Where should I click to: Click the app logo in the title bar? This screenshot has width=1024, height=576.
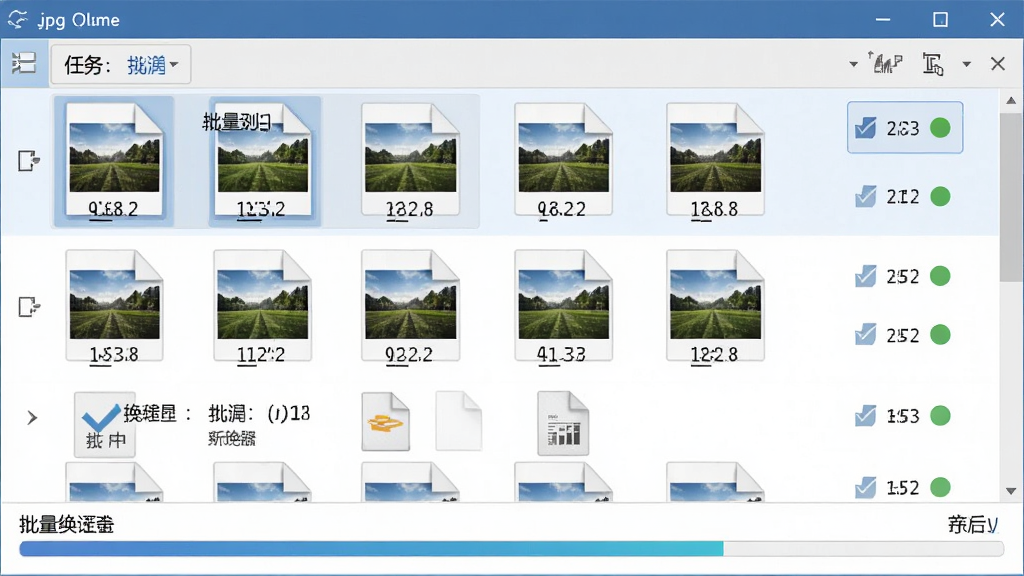[18, 20]
